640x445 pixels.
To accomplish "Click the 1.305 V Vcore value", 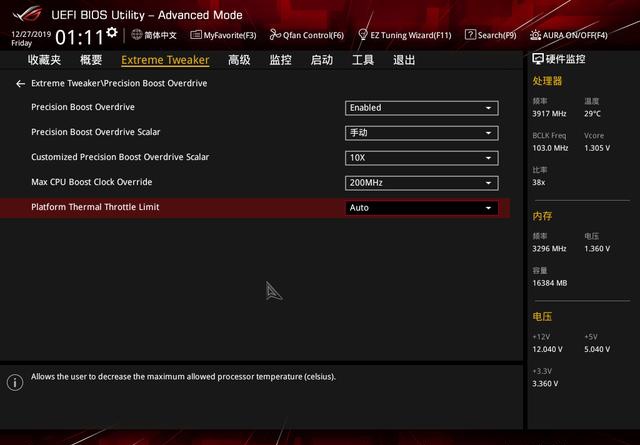I will click(597, 148).
